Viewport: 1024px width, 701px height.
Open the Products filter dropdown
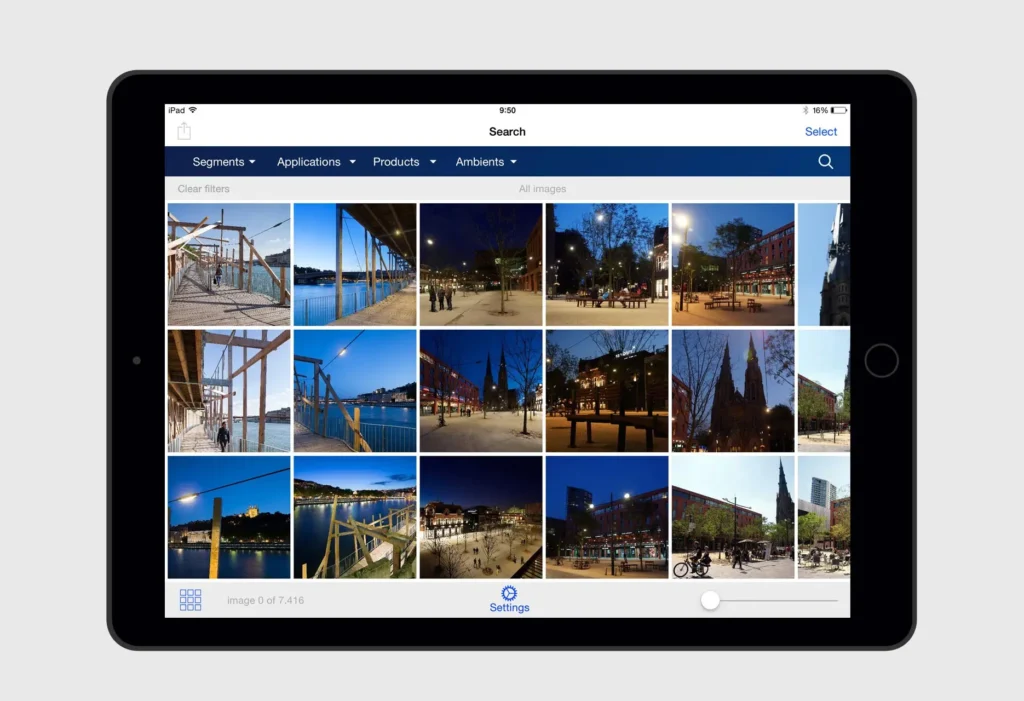[404, 161]
